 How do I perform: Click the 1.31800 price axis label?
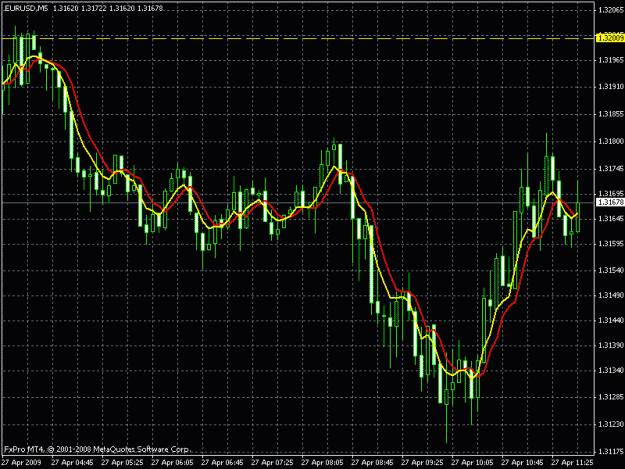(611, 141)
